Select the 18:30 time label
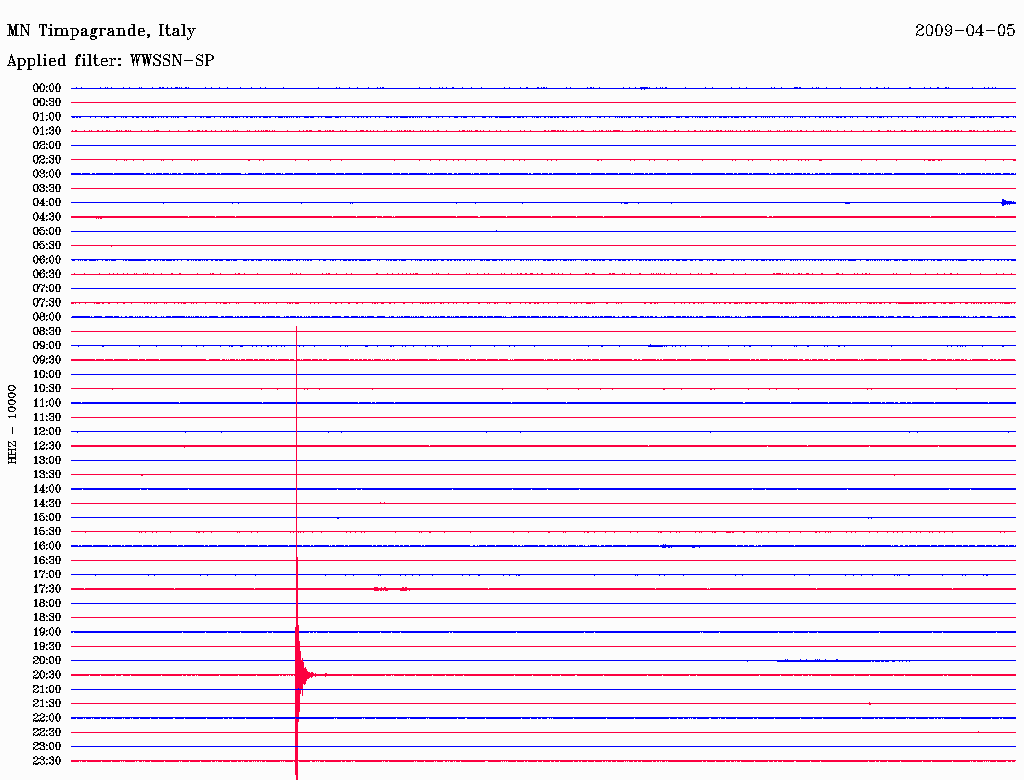This screenshot has height=780, width=1024. [x=47, y=617]
